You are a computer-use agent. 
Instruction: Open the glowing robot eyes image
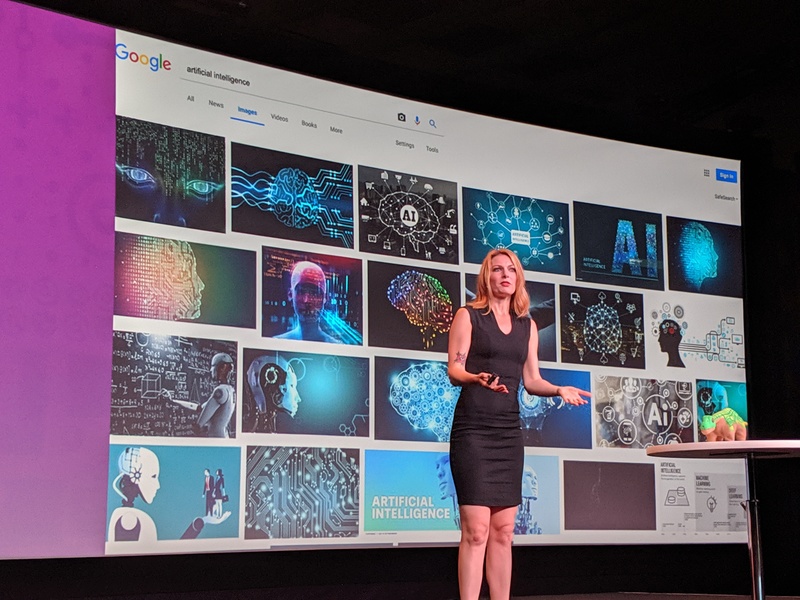pos(170,174)
